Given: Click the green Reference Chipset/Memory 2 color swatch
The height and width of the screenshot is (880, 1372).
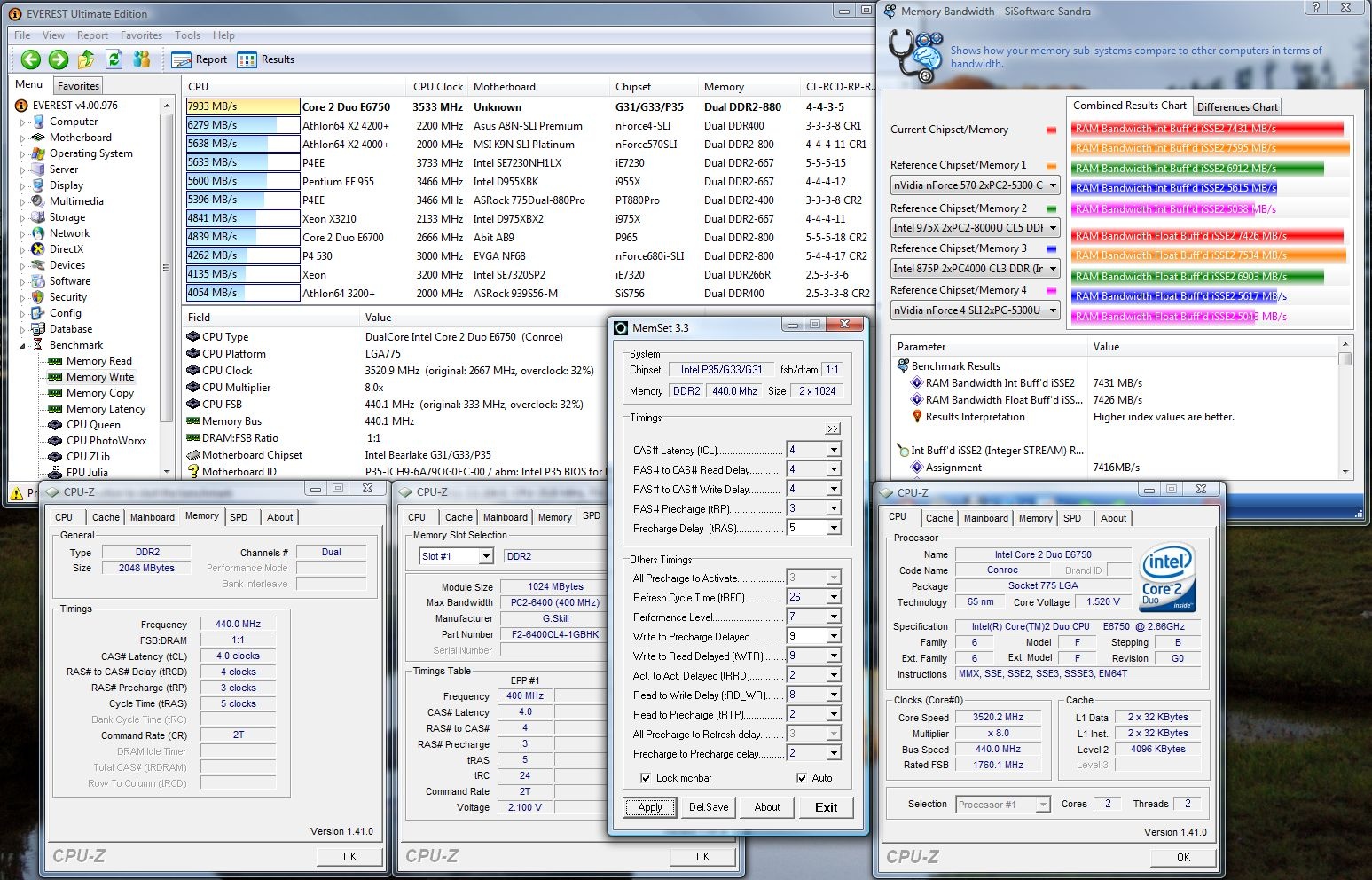Looking at the screenshot, I should 1051,209.
